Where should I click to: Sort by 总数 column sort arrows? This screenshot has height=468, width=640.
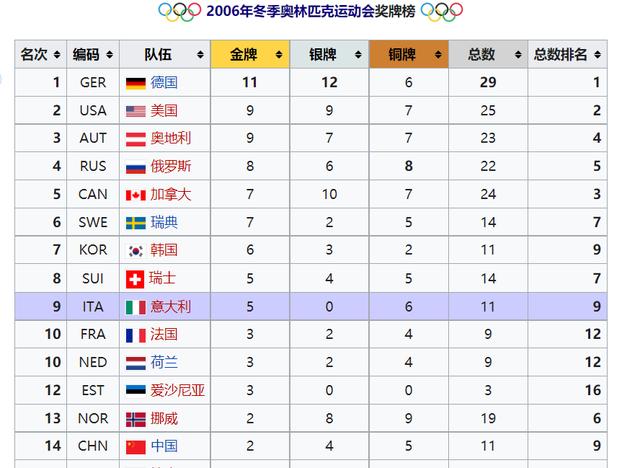click(518, 54)
